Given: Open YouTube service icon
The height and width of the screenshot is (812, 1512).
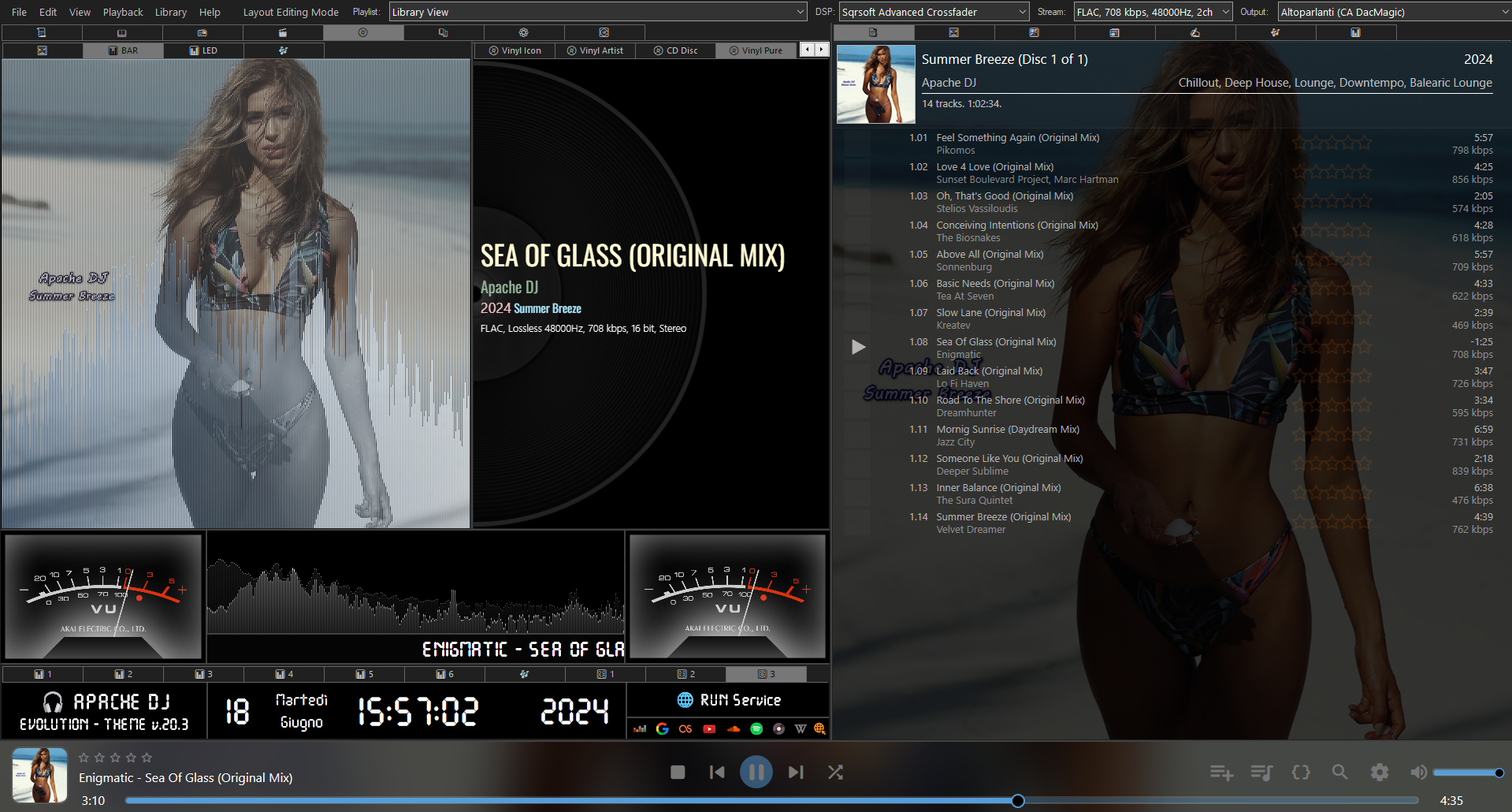Looking at the screenshot, I should pos(709,728).
